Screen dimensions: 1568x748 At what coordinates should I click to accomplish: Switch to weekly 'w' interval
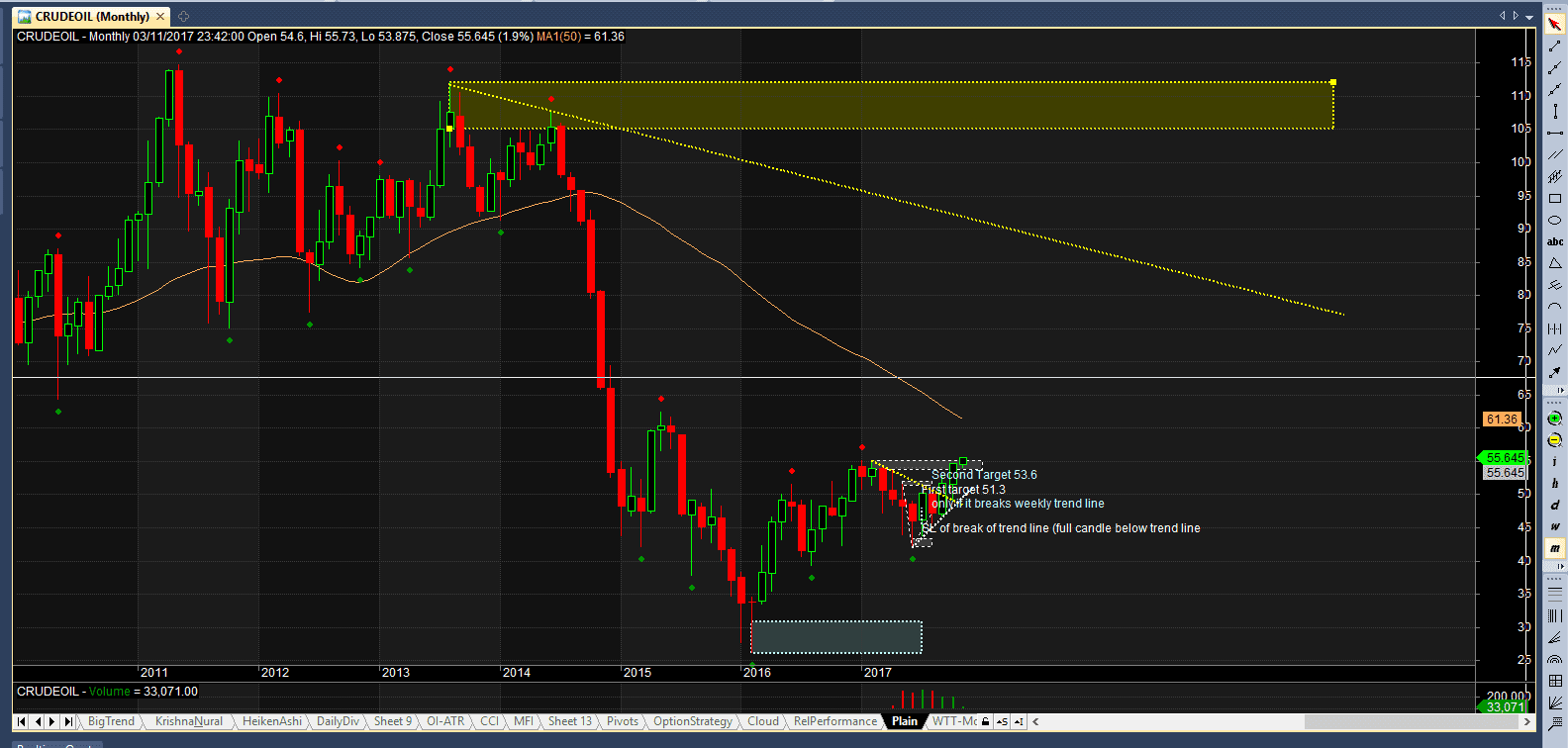coord(1554,526)
